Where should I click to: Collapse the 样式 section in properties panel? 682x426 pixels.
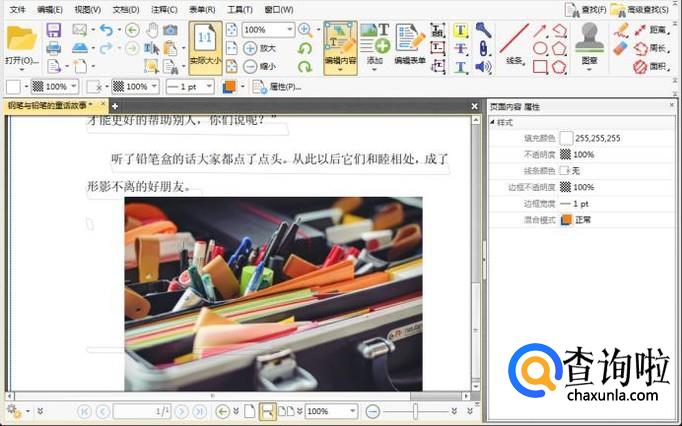click(x=493, y=121)
